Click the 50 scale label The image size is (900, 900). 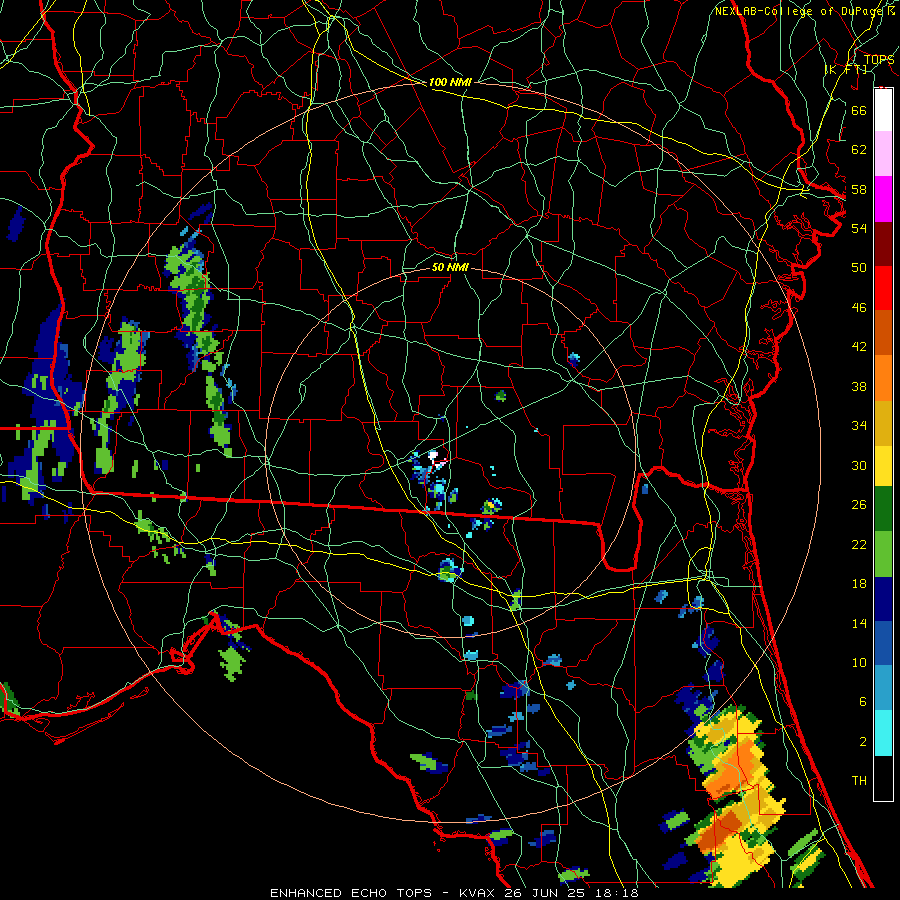(859, 267)
